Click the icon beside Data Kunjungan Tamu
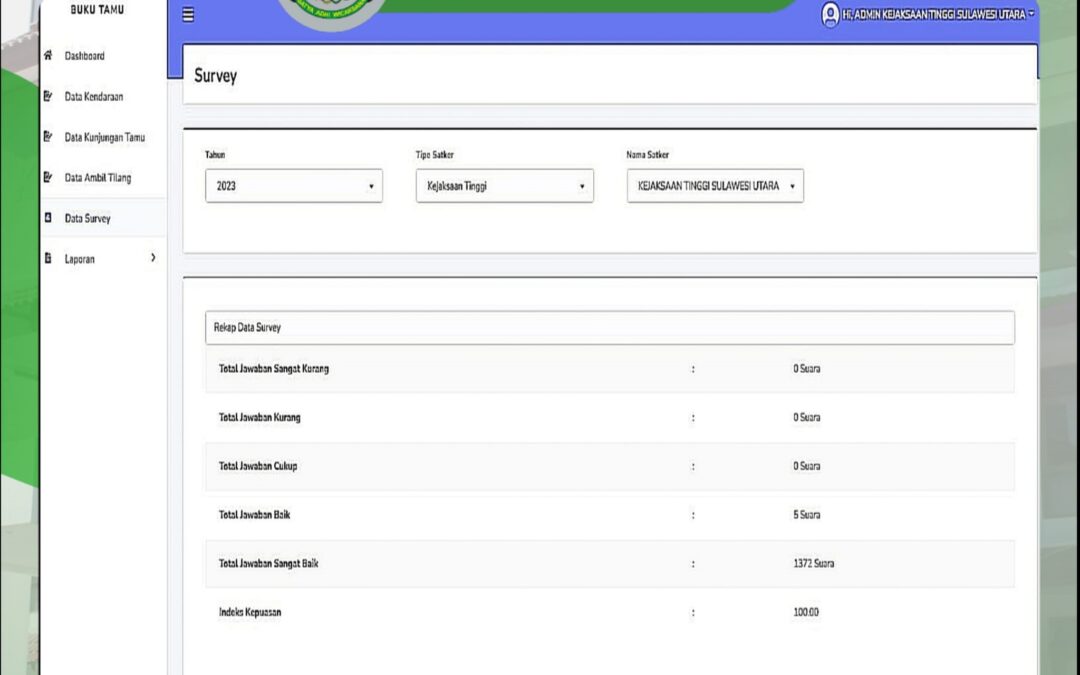This screenshot has width=1080, height=675. (x=48, y=137)
